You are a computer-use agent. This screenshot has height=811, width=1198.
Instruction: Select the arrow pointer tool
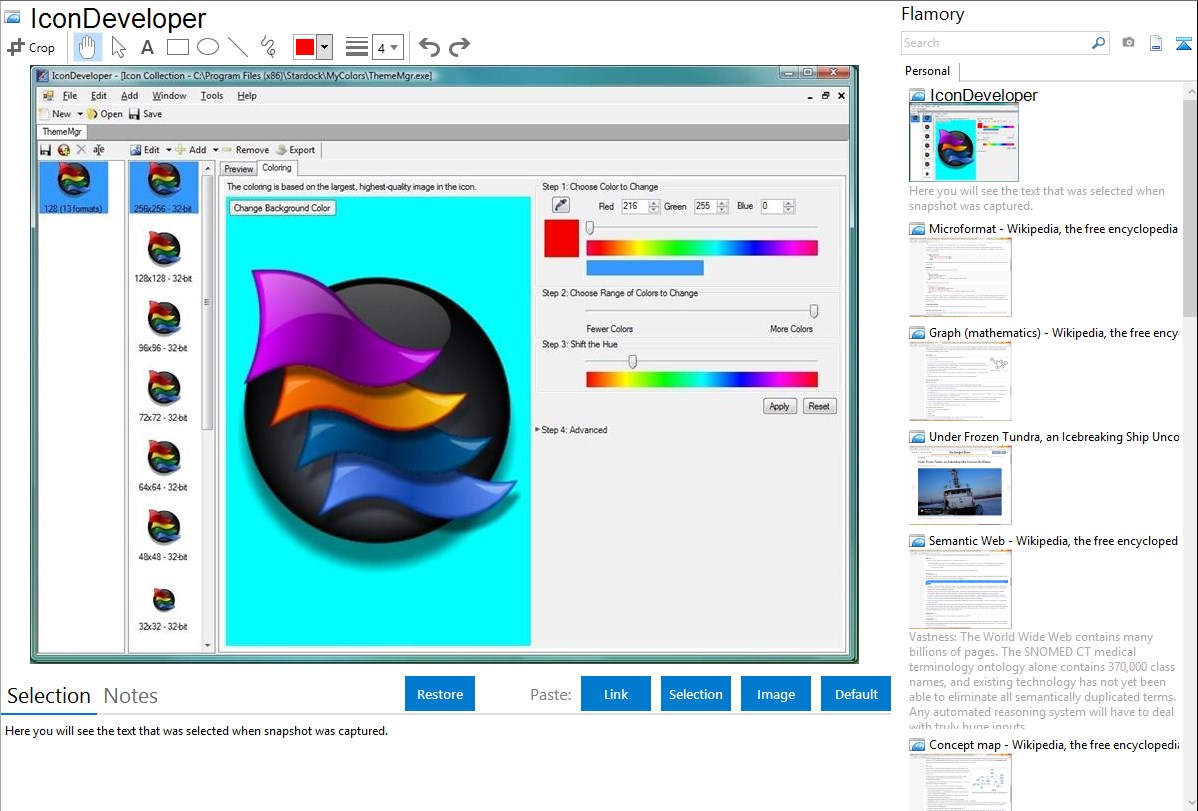pyautogui.click(x=118, y=47)
